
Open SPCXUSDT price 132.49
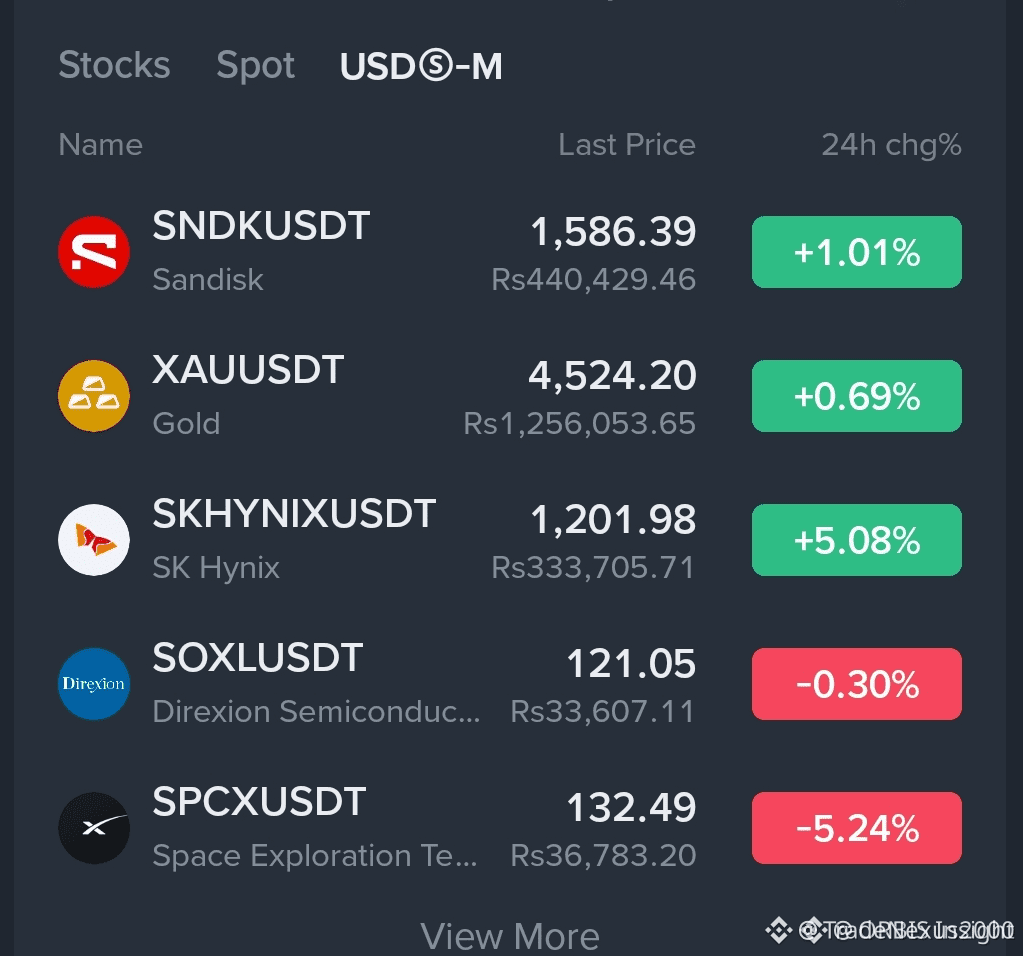(631, 807)
